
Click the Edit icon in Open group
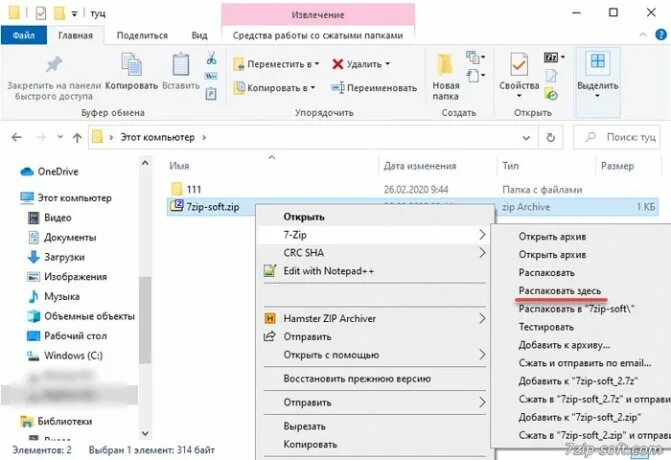tap(551, 76)
